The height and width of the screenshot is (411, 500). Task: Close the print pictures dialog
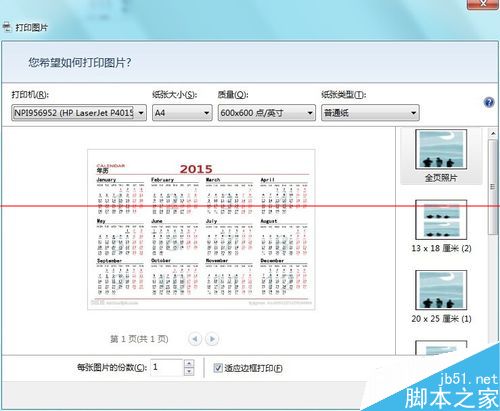click(483, 4)
